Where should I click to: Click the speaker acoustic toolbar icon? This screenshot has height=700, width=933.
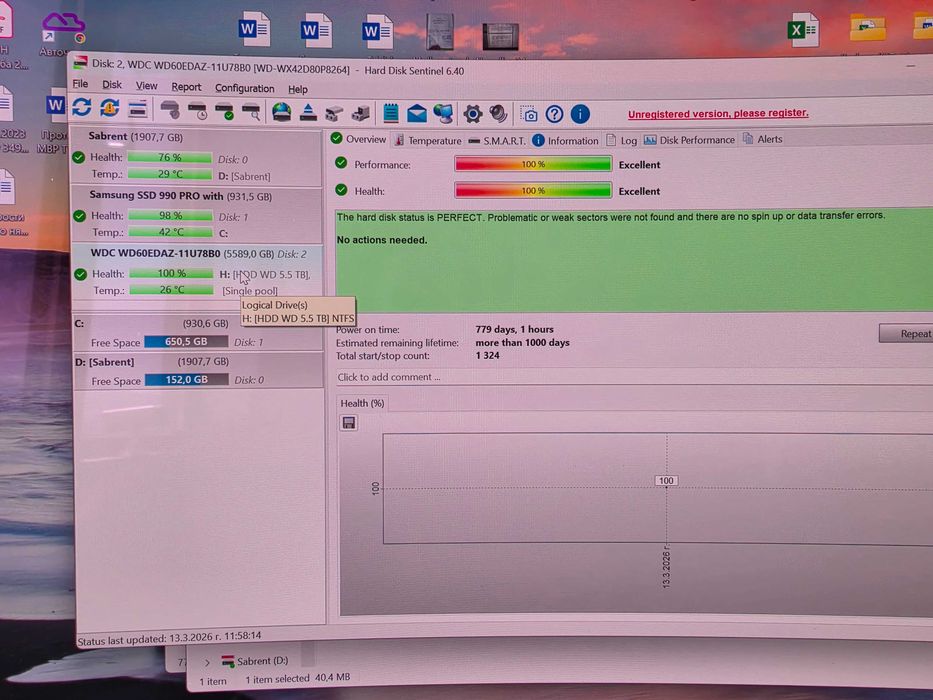498,114
